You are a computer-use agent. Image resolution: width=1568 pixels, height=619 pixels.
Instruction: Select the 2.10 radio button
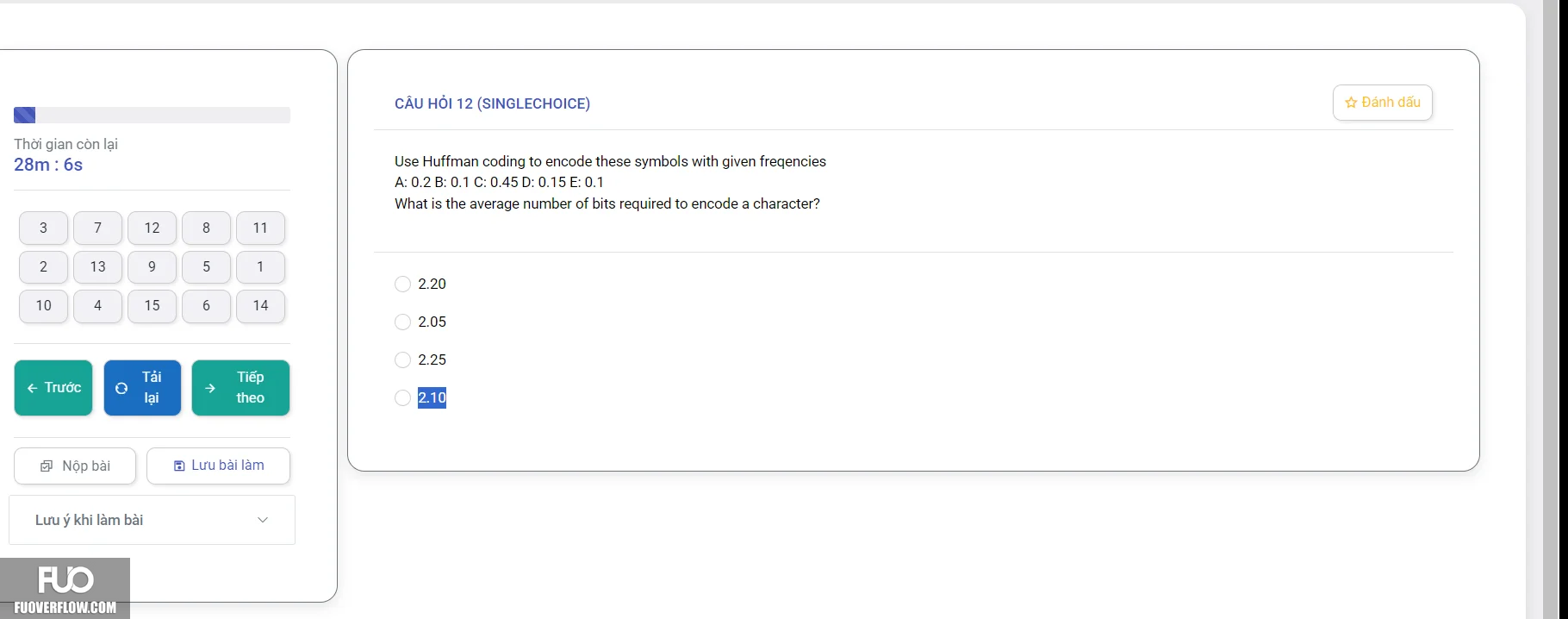402,397
